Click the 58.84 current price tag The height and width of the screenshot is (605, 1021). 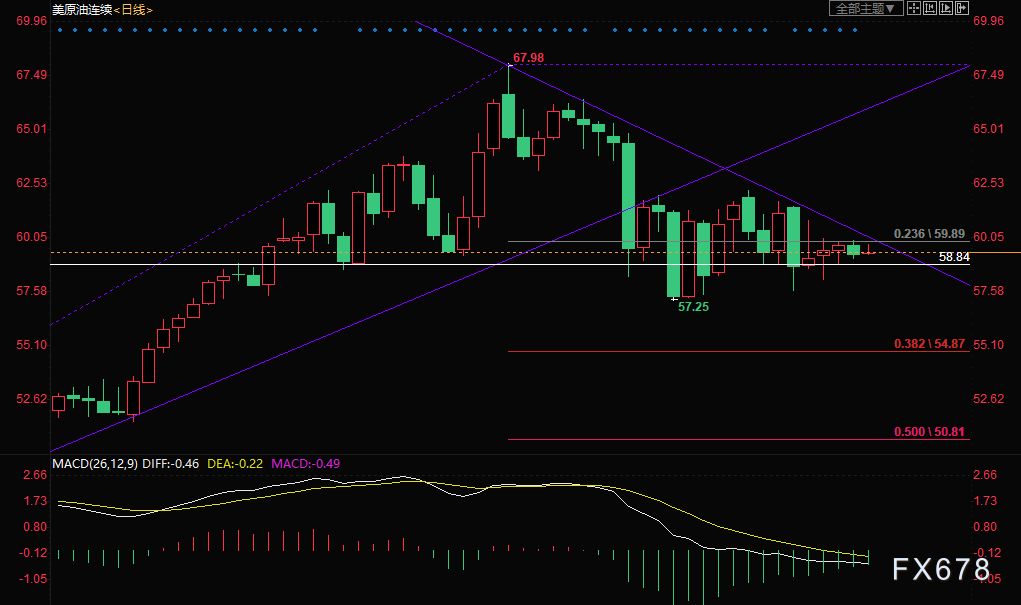tap(954, 257)
